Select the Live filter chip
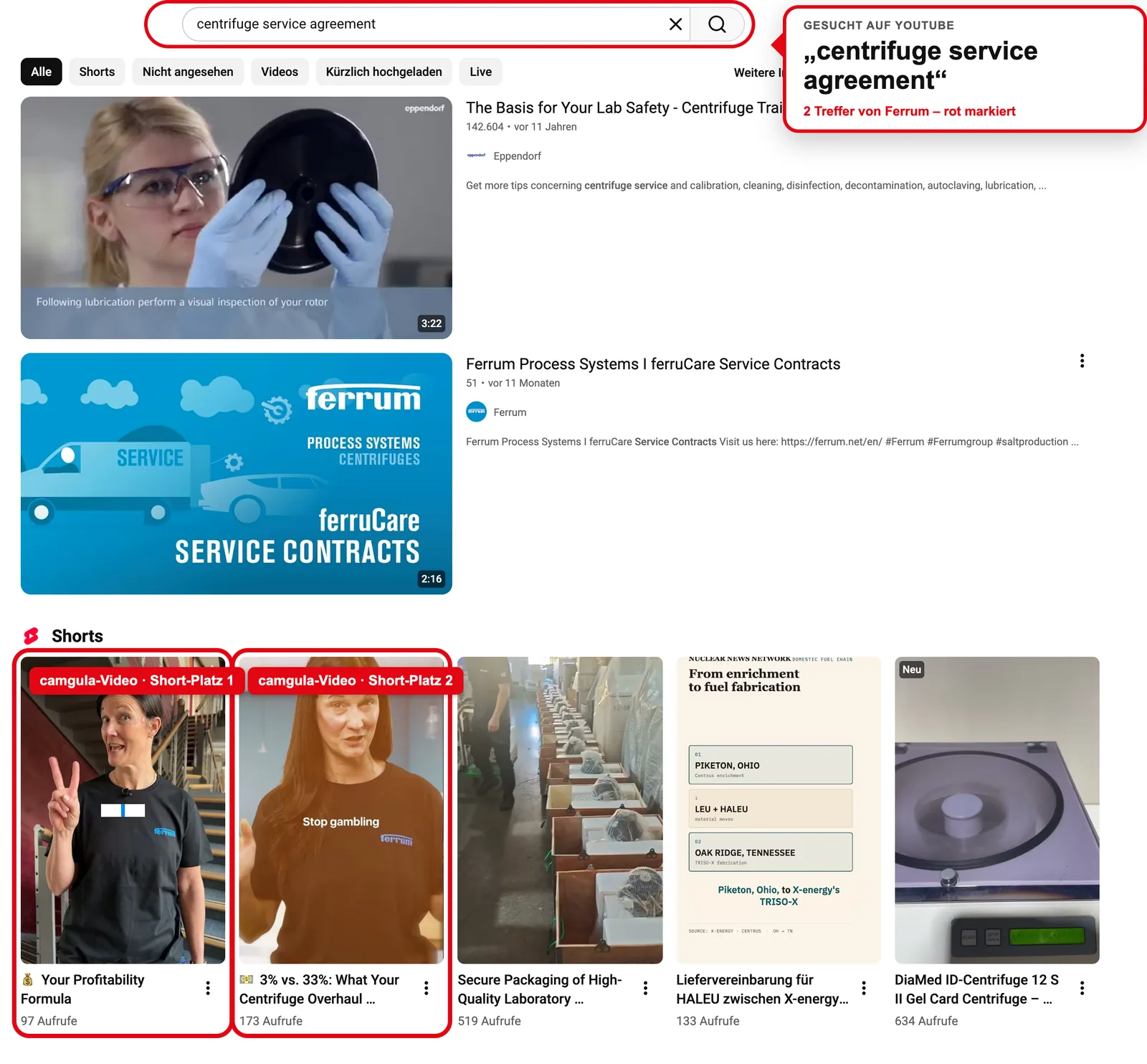The image size is (1147, 1064). 481,72
